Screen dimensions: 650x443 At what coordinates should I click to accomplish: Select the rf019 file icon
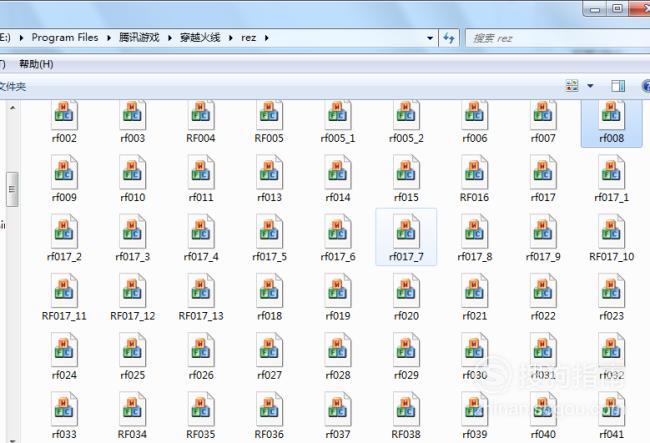pyautogui.click(x=338, y=290)
